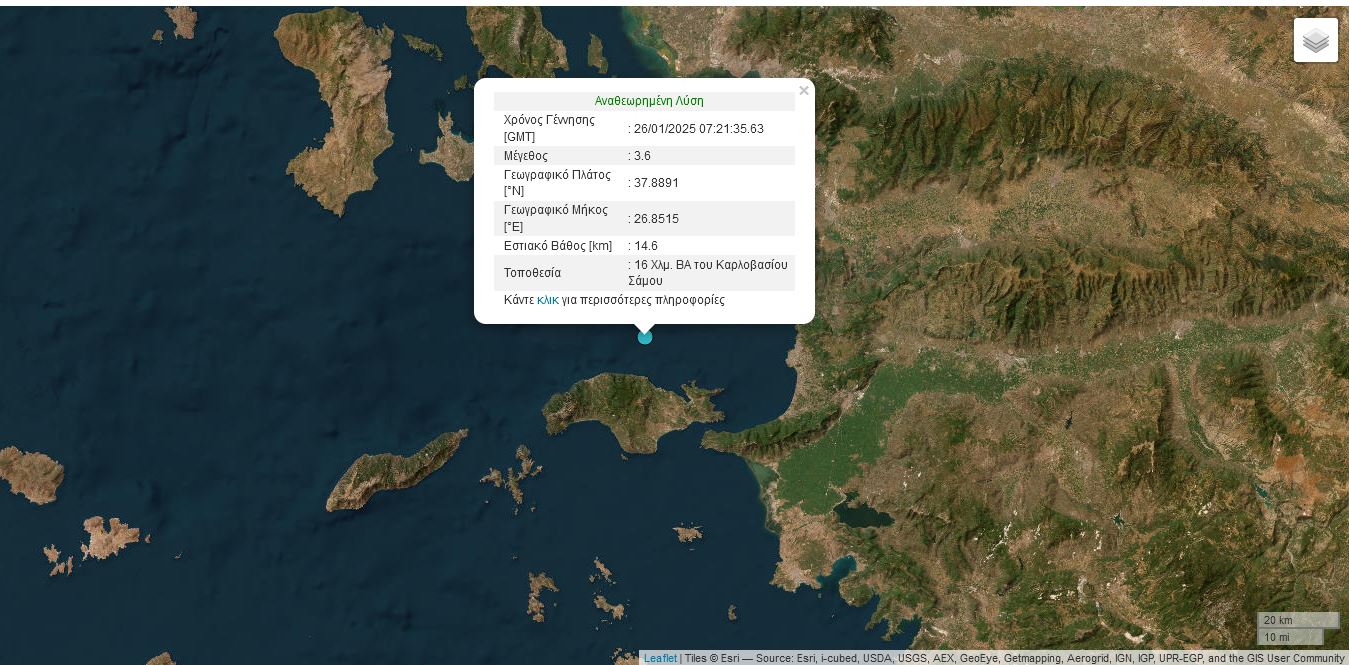The image size is (1349, 665).
Task: Close the Αναθεωρημένη Λύση popup
Action: tap(804, 90)
